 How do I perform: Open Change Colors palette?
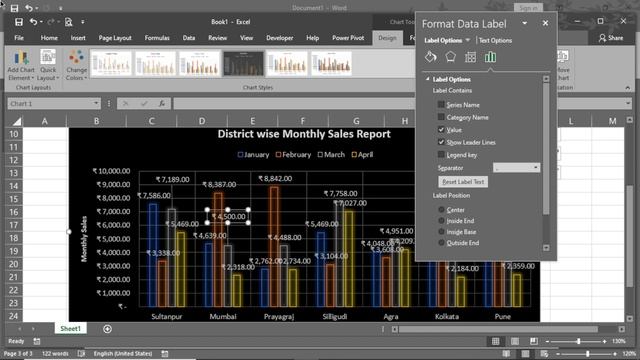(76, 66)
